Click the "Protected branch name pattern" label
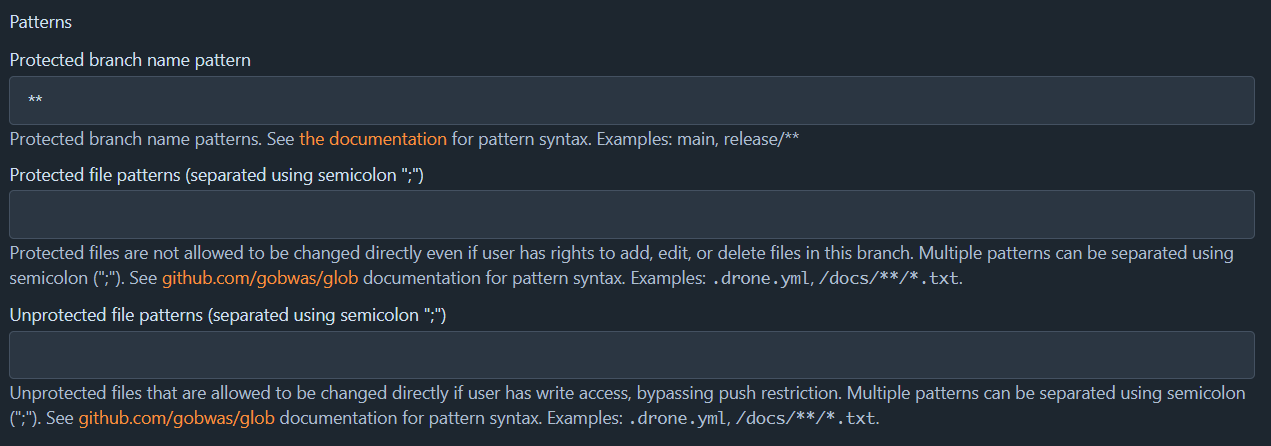Image resolution: width=1271 pixels, height=446 pixels. [x=130, y=60]
